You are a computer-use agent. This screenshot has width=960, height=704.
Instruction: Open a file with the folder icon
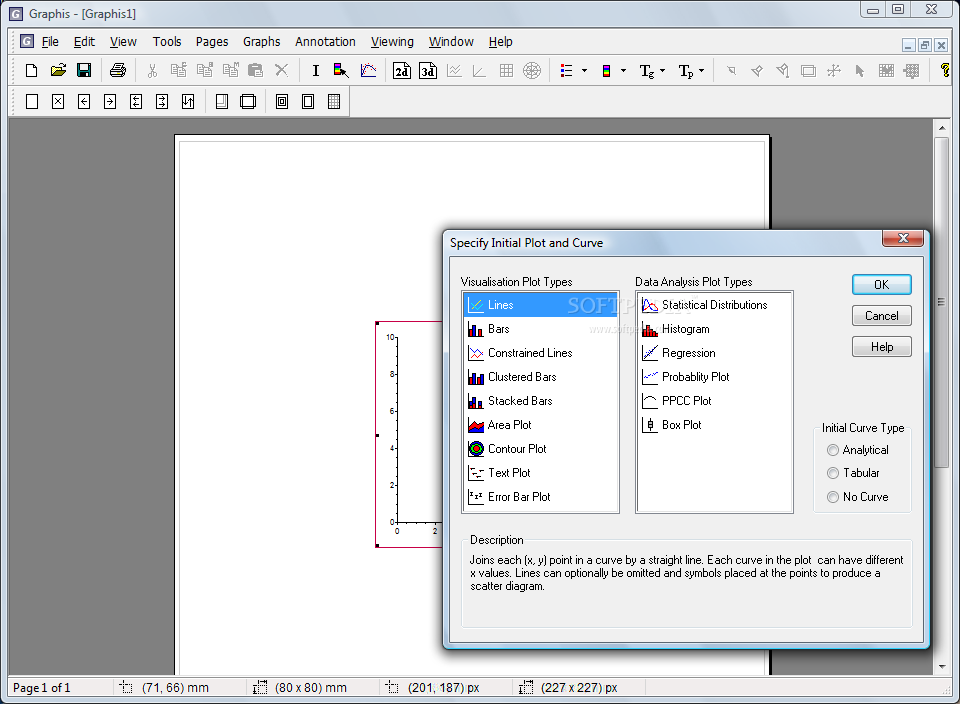click(x=58, y=71)
